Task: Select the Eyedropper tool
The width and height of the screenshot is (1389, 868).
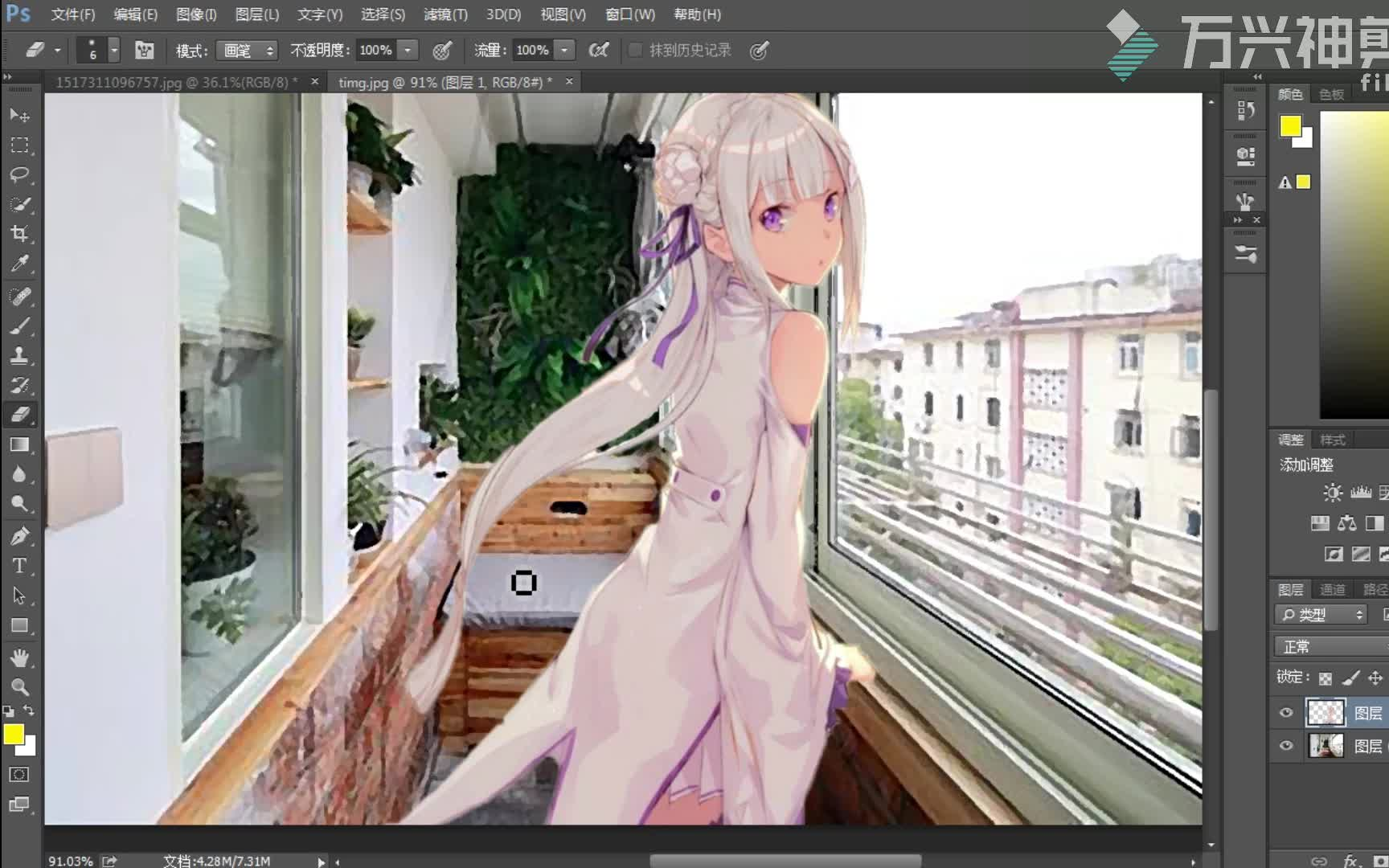Action: [x=19, y=264]
